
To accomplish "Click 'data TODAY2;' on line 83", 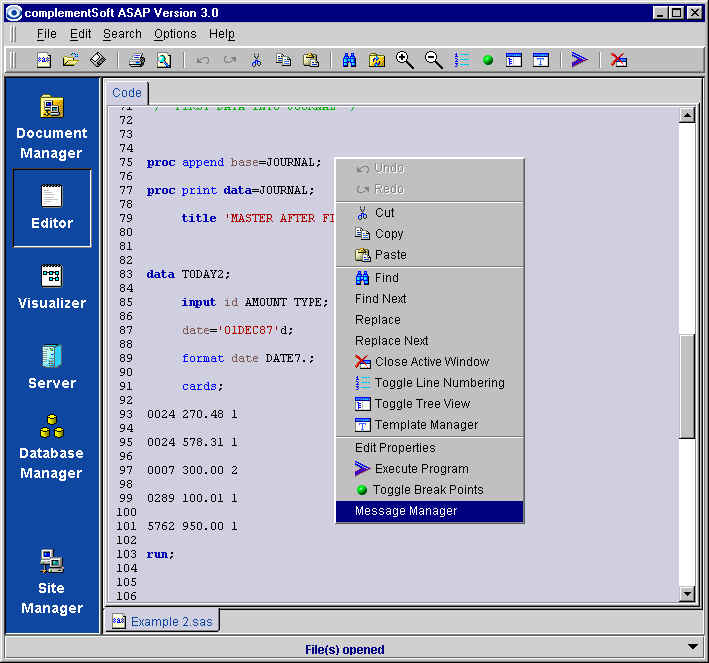I will (x=189, y=275).
